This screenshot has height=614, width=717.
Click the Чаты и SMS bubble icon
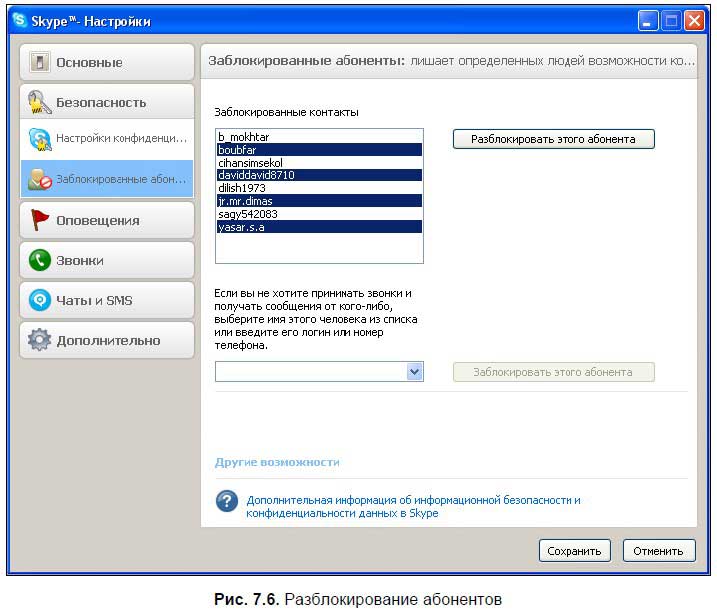tap(40, 300)
